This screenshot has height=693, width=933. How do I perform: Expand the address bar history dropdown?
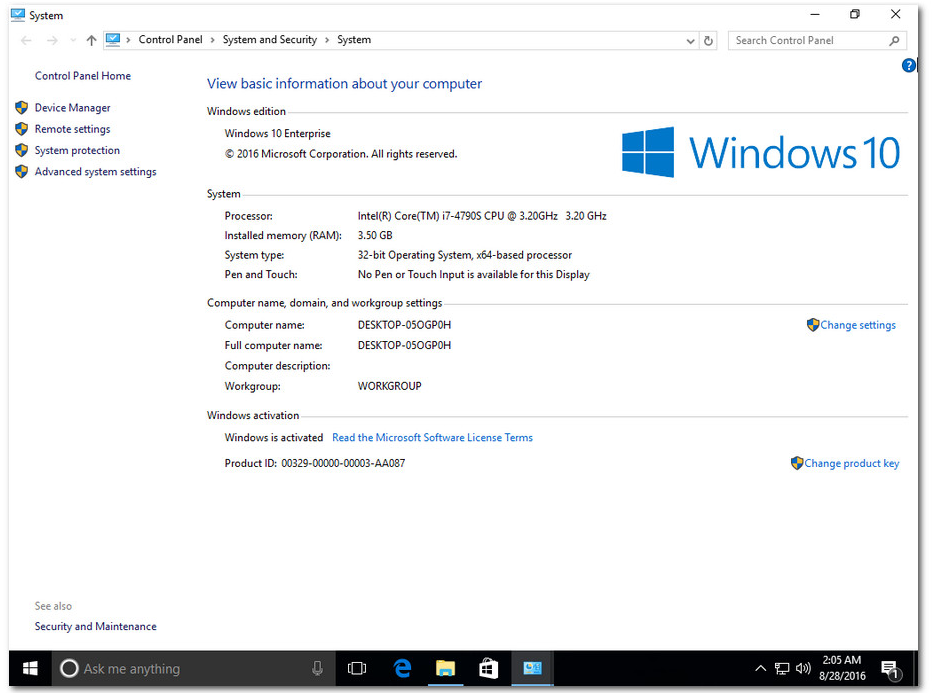pos(690,41)
